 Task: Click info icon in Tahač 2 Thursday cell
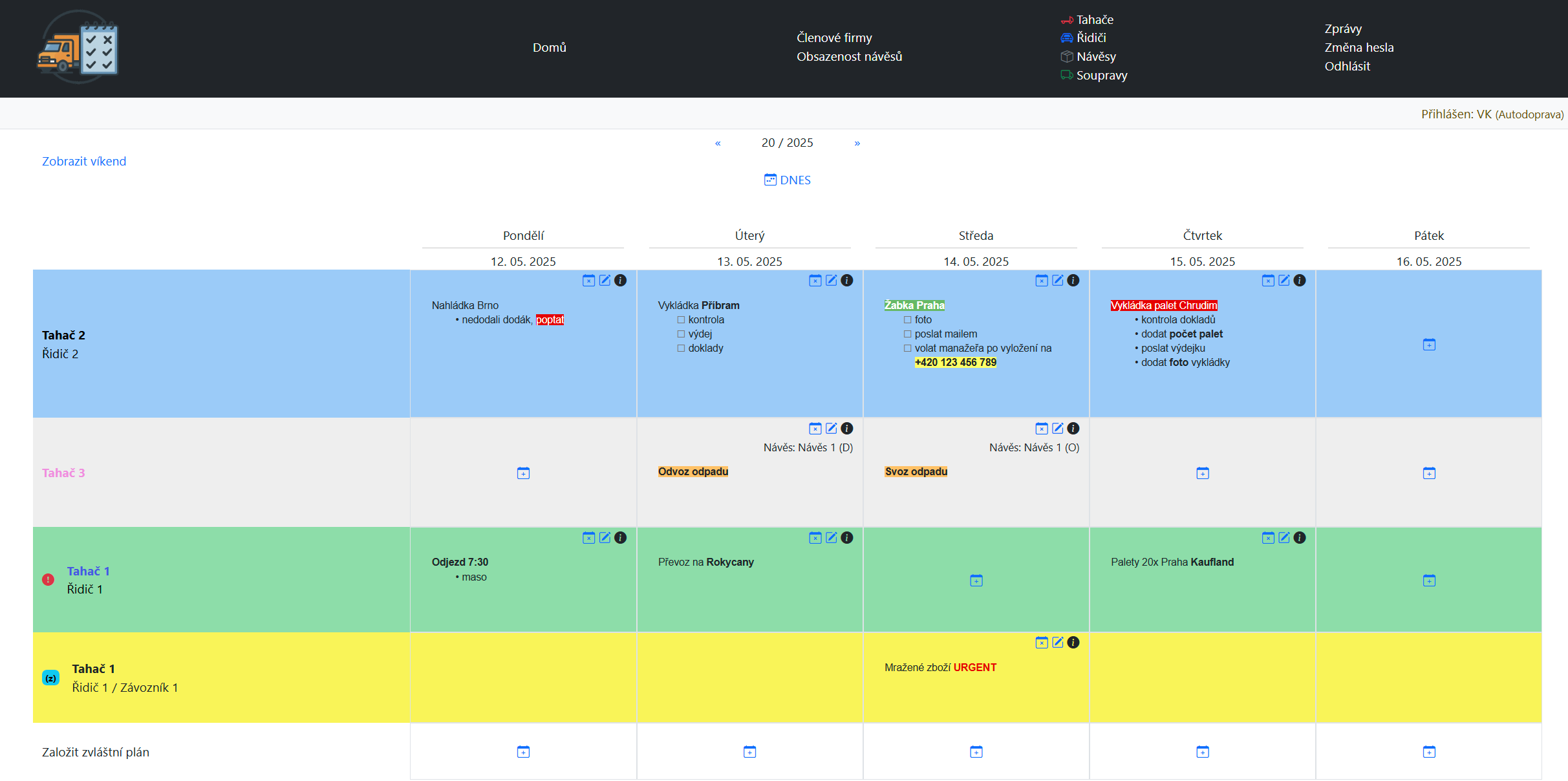1300,281
